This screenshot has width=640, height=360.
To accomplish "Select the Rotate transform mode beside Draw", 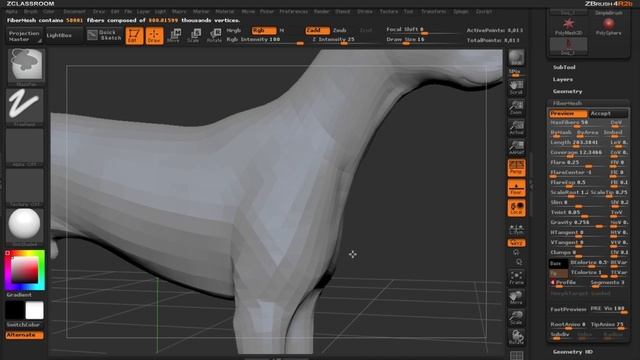I will (214, 36).
